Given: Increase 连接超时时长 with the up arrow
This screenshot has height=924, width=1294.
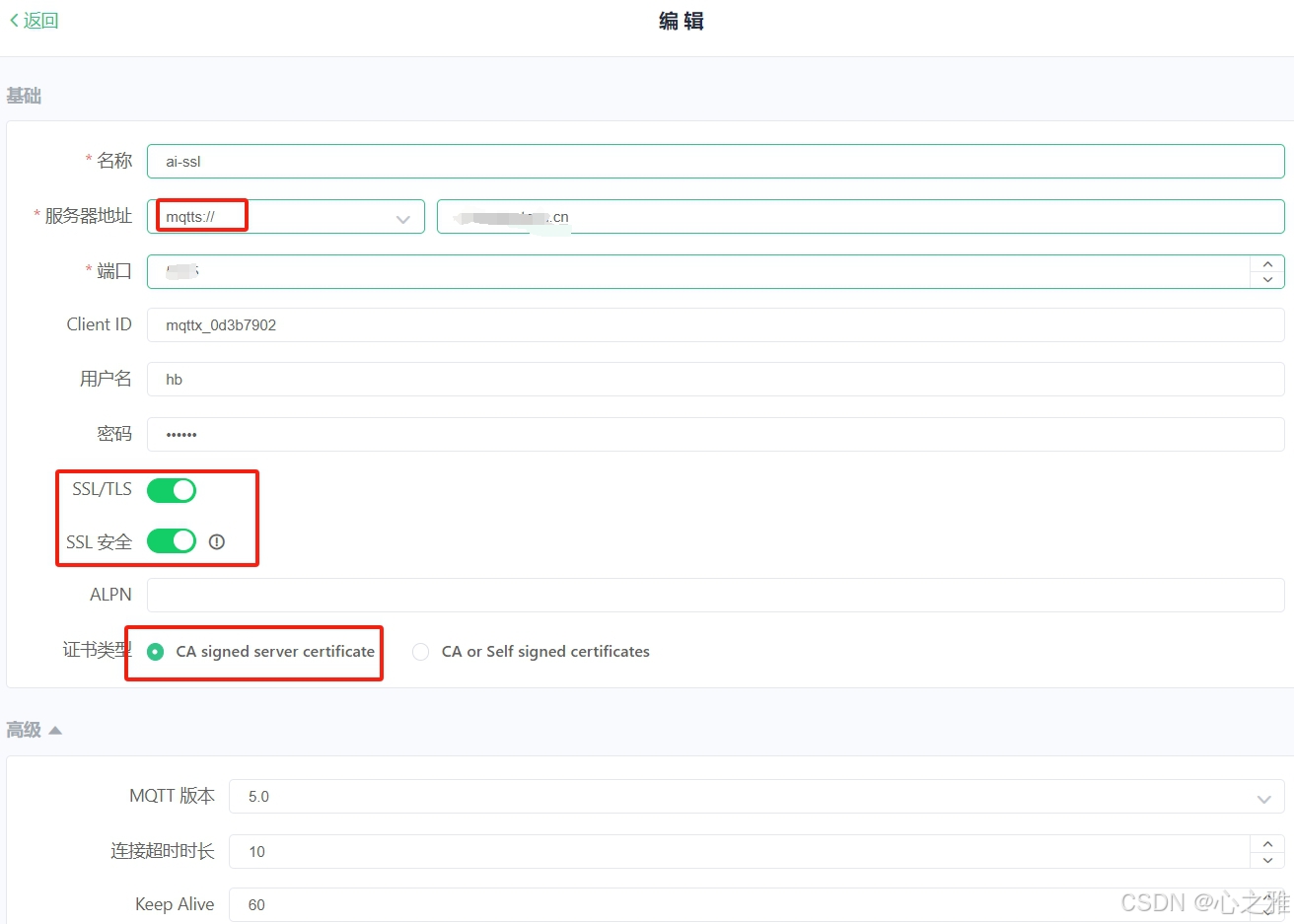Looking at the screenshot, I should point(1267,844).
